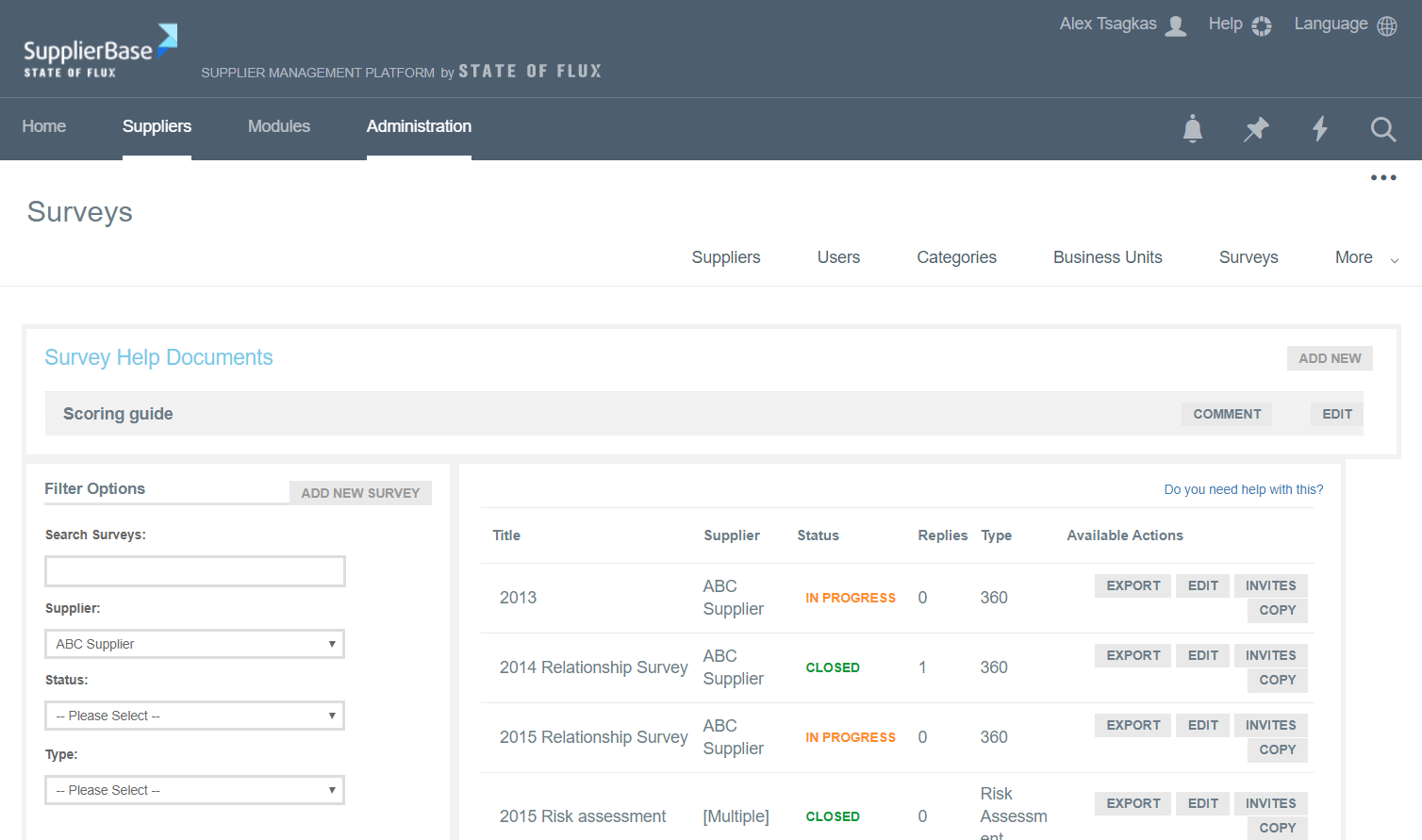The image size is (1422, 840).
Task: Expand the More chevron in the sub-navigation
Action: pyautogui.click(x=1395, y=258)
